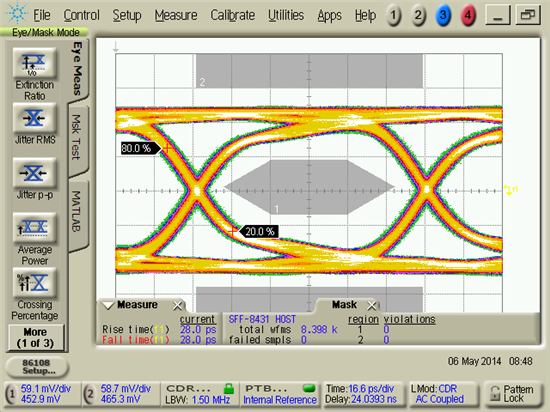Open the Apps menu
This screenshot has width=550, height=412.
tap(329, 15)
